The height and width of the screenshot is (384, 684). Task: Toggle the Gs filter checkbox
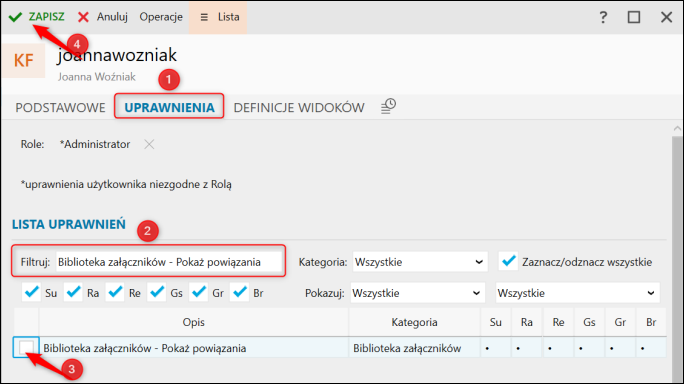[x=157, y=292]
